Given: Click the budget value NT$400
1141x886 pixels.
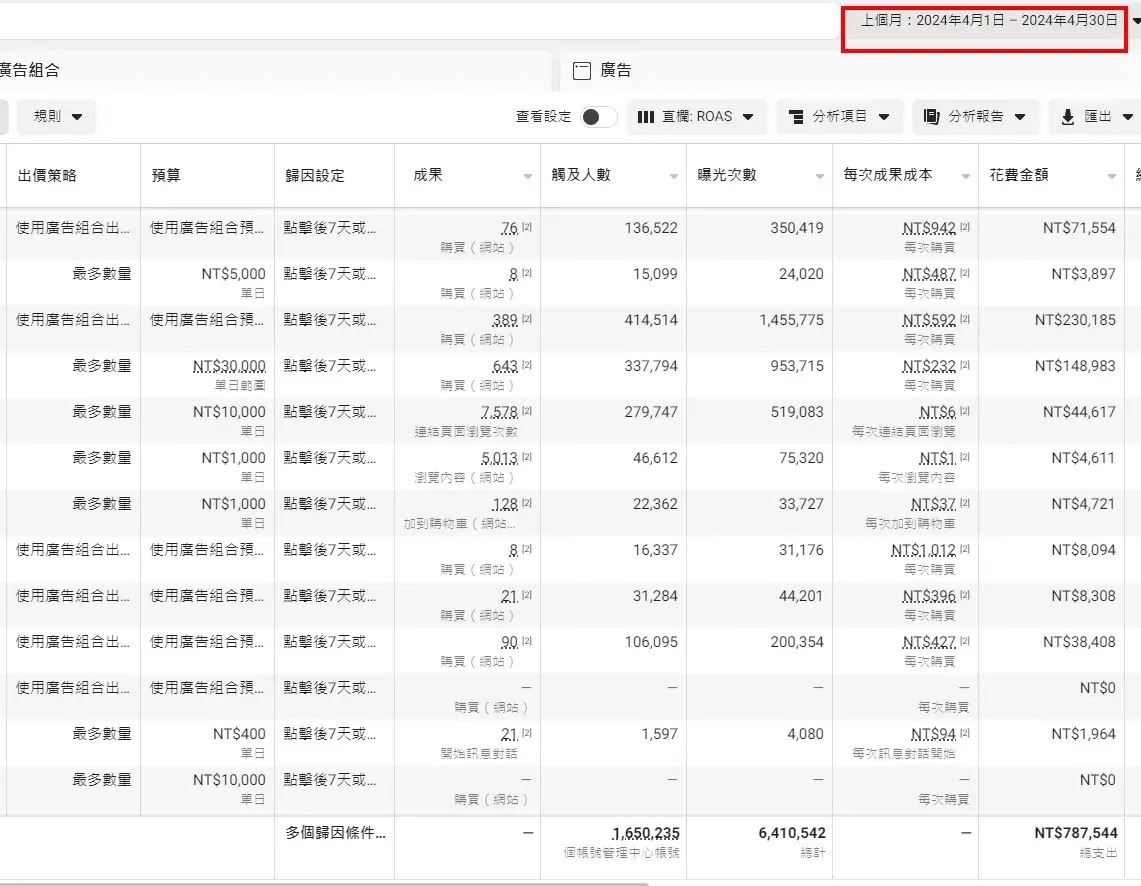Looking at the screenshot, I should click(x=239, y=734).
